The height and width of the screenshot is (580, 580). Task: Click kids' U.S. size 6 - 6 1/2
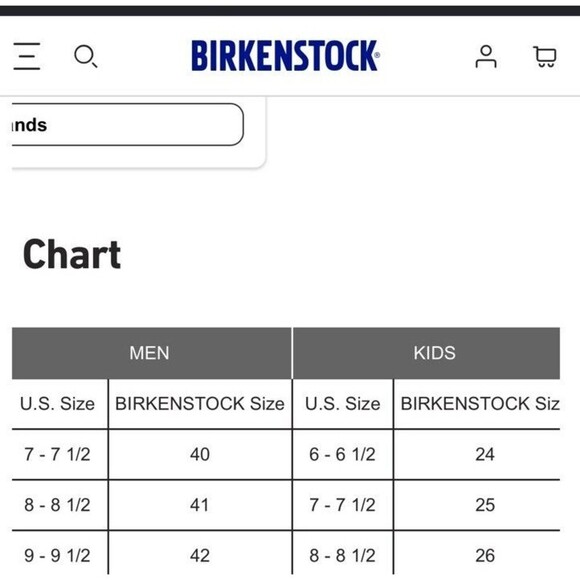click(343, 454)
